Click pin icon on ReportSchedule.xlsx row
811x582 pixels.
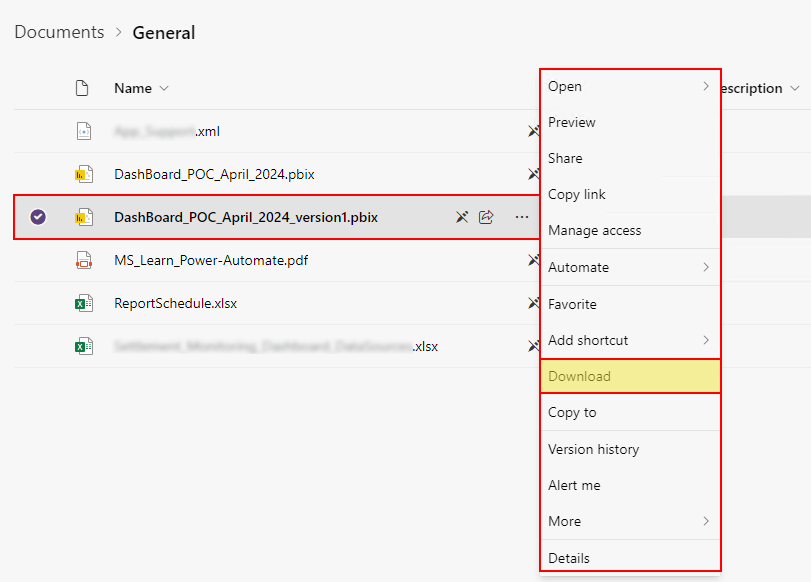tap(533, 303)
